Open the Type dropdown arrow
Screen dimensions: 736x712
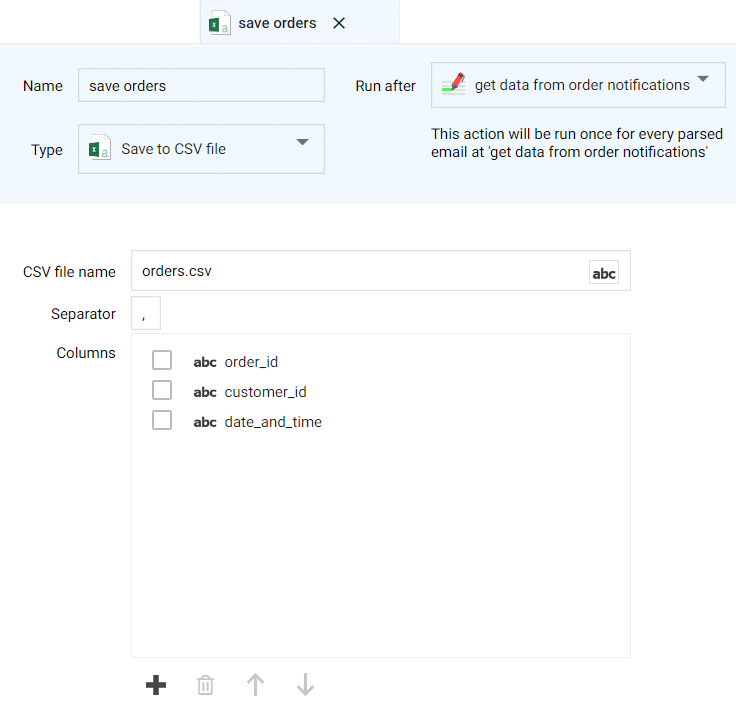[302, 142]
